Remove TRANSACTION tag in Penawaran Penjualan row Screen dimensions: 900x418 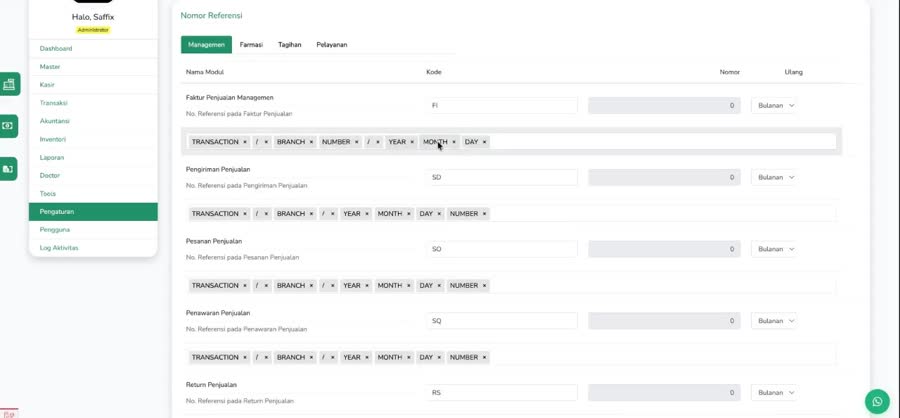click(x=245, y=357)
